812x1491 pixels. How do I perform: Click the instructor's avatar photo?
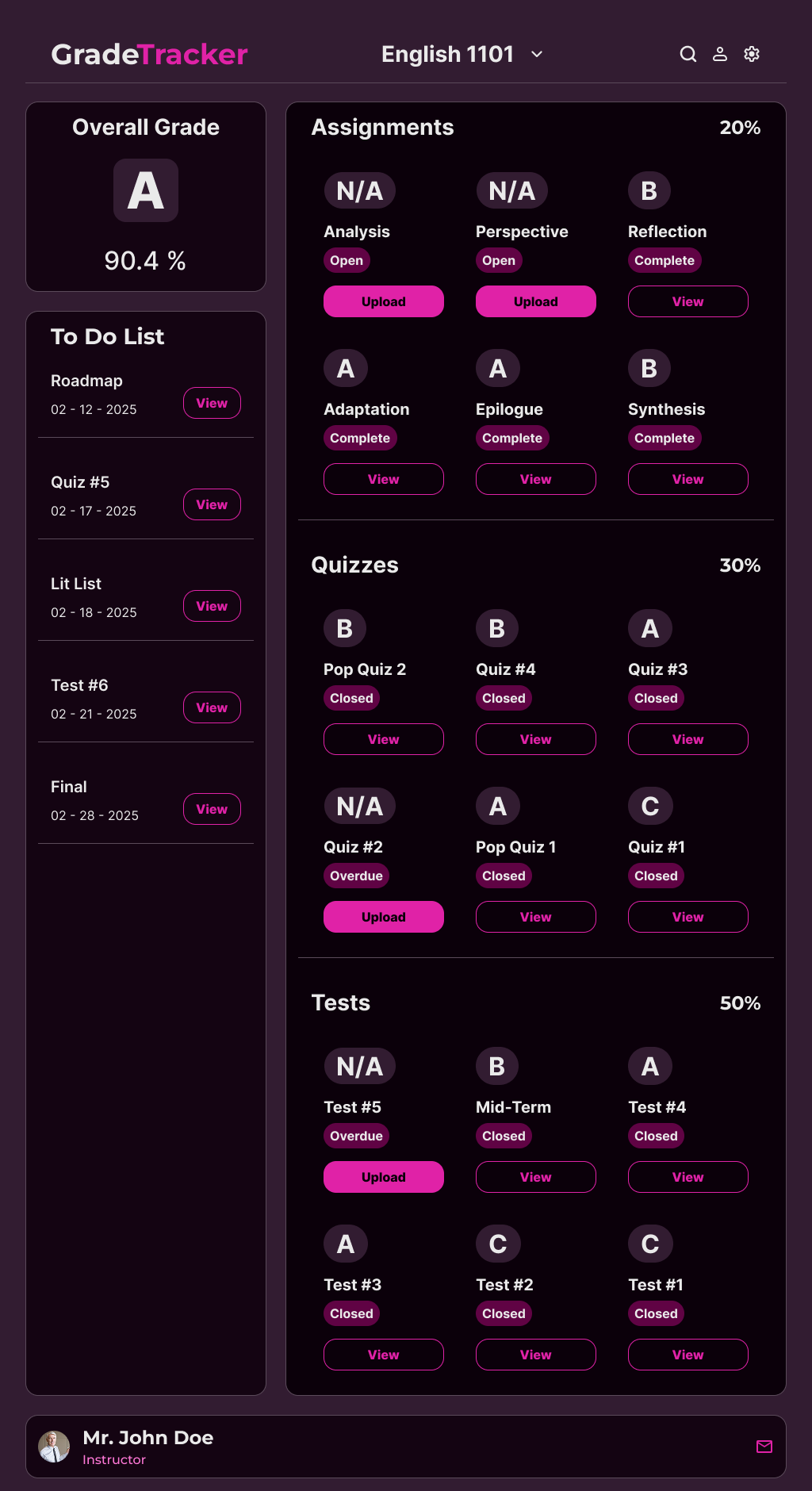[x=54, y=1447]
